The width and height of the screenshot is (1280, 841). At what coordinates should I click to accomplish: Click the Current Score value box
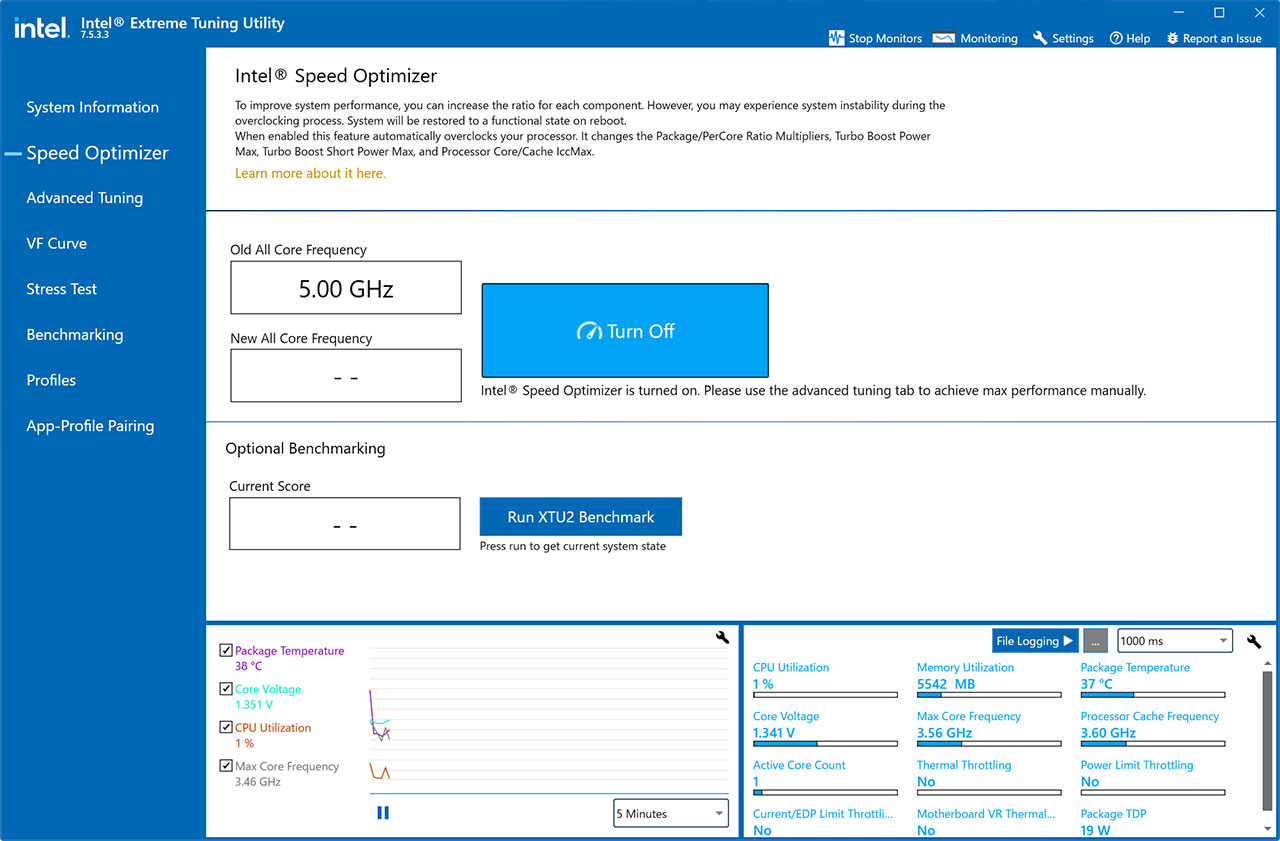(345, 524)
